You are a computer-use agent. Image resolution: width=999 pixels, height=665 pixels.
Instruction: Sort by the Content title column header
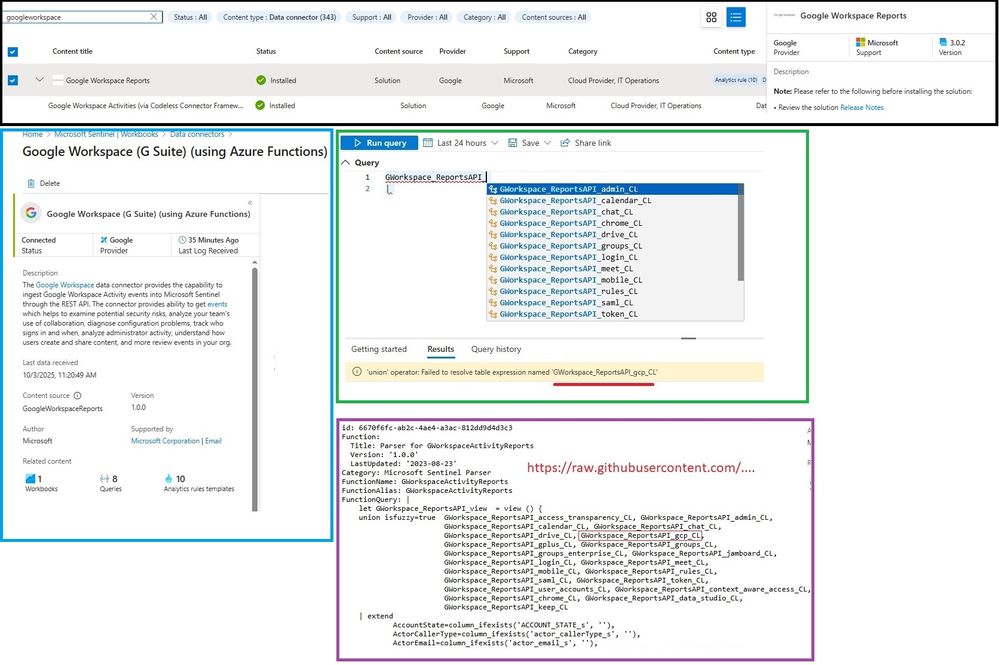(72, 52)
